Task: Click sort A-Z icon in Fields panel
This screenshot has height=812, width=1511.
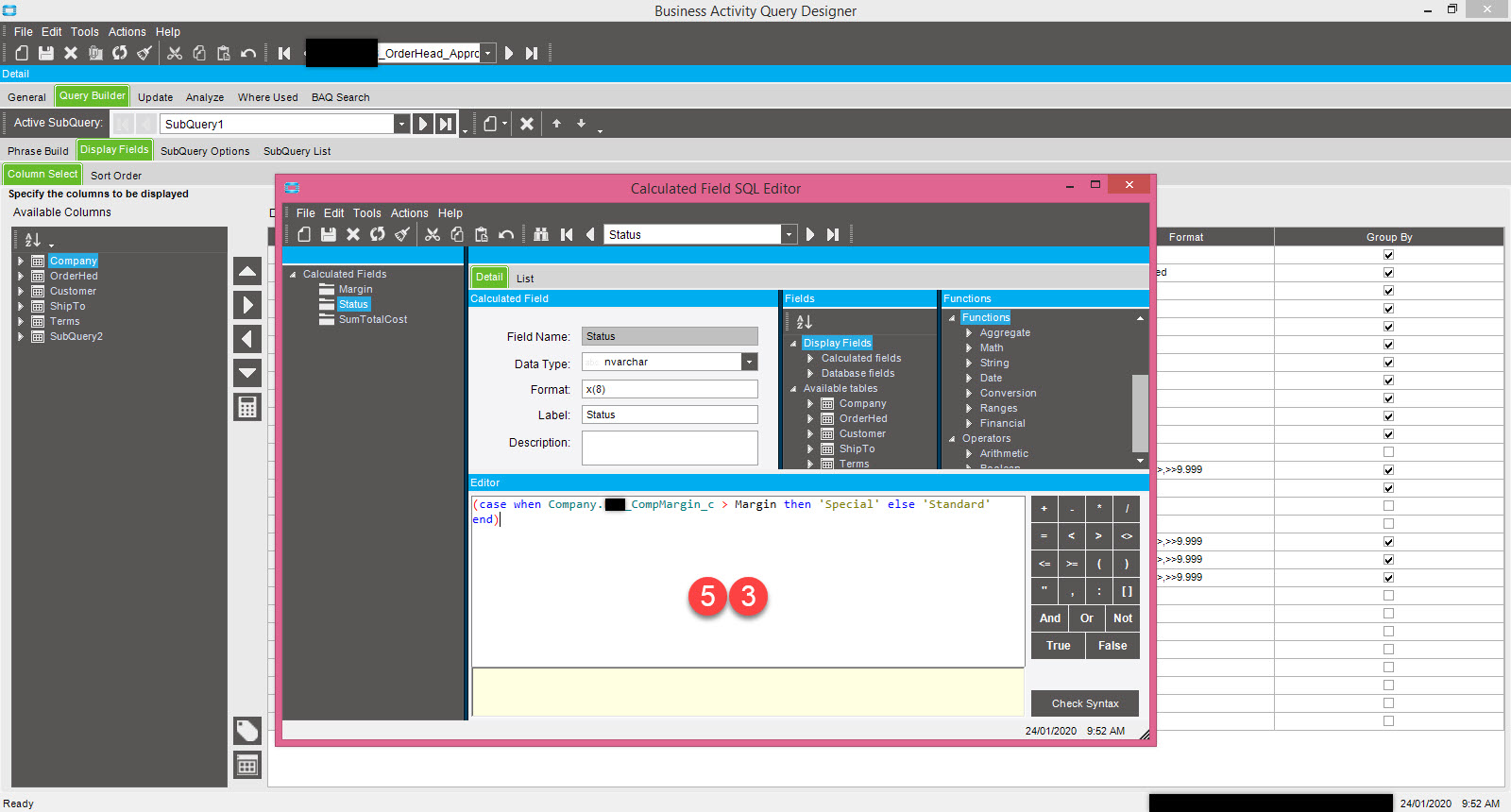Action: [x=805, y=322]
